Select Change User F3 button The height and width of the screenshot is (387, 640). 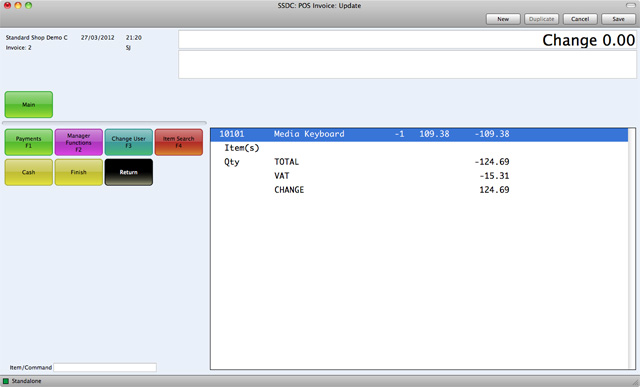coord(129,142)
